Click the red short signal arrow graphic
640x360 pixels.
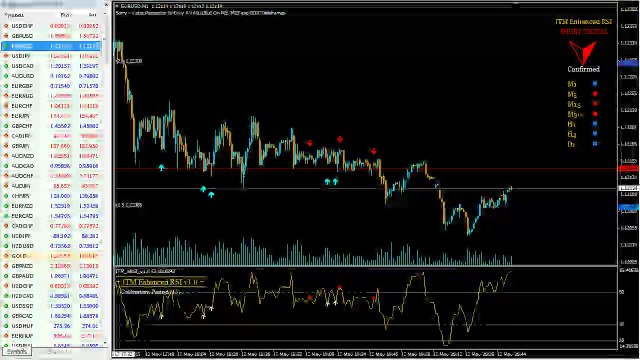point(582,52)
